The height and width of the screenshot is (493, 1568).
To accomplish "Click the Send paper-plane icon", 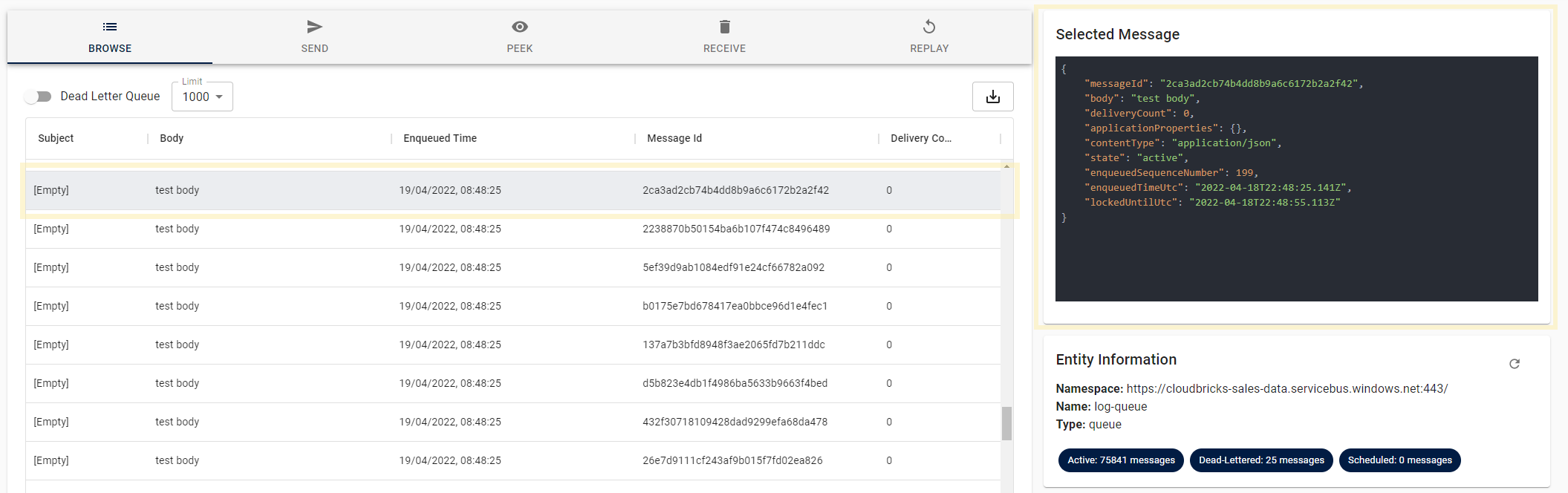I will point(315,27).
